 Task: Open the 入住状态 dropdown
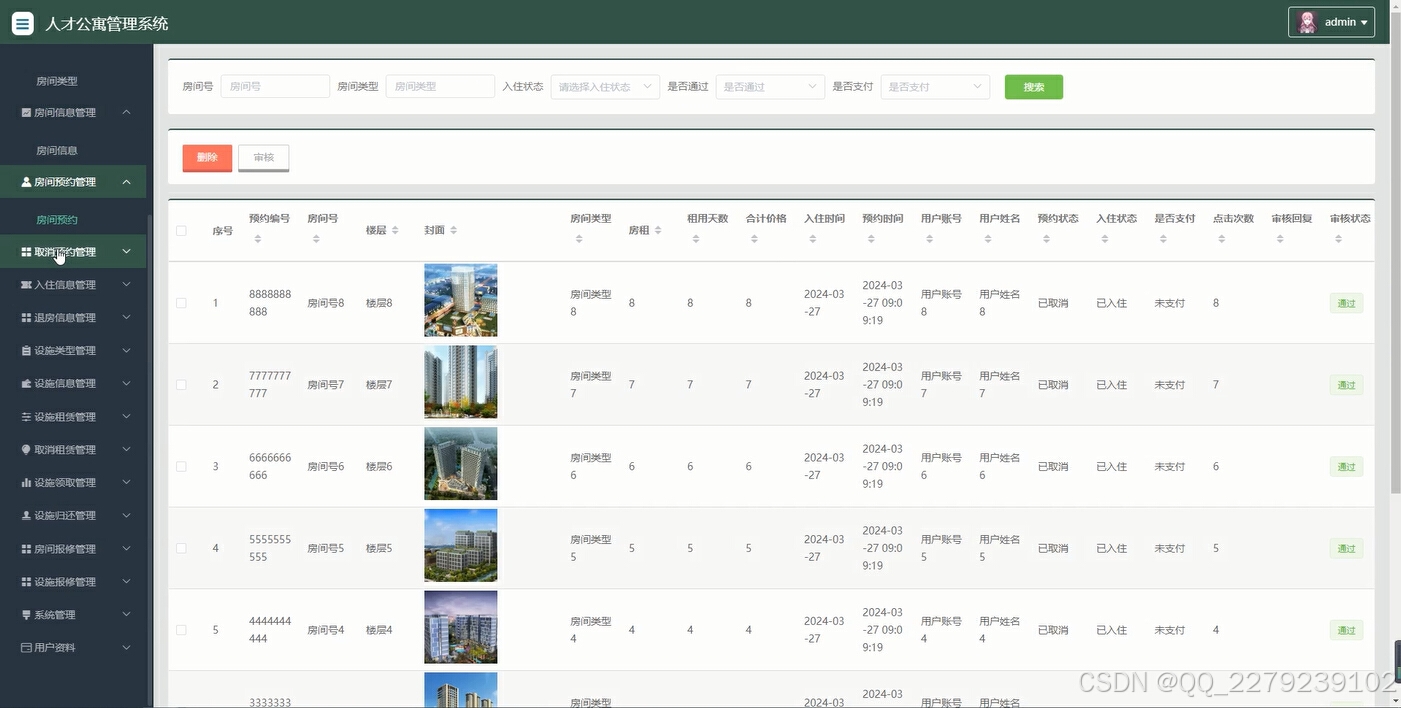[605, 87]
